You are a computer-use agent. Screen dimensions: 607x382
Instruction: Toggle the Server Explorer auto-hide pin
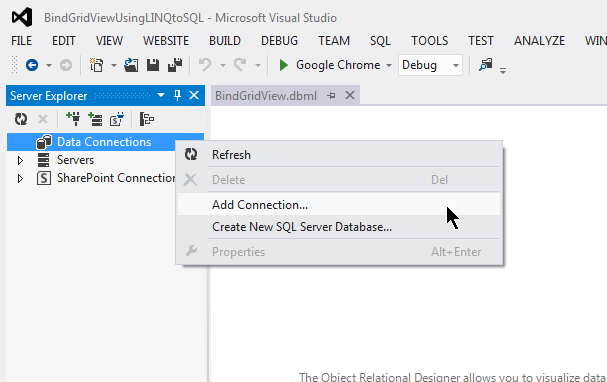pos(177,95)
